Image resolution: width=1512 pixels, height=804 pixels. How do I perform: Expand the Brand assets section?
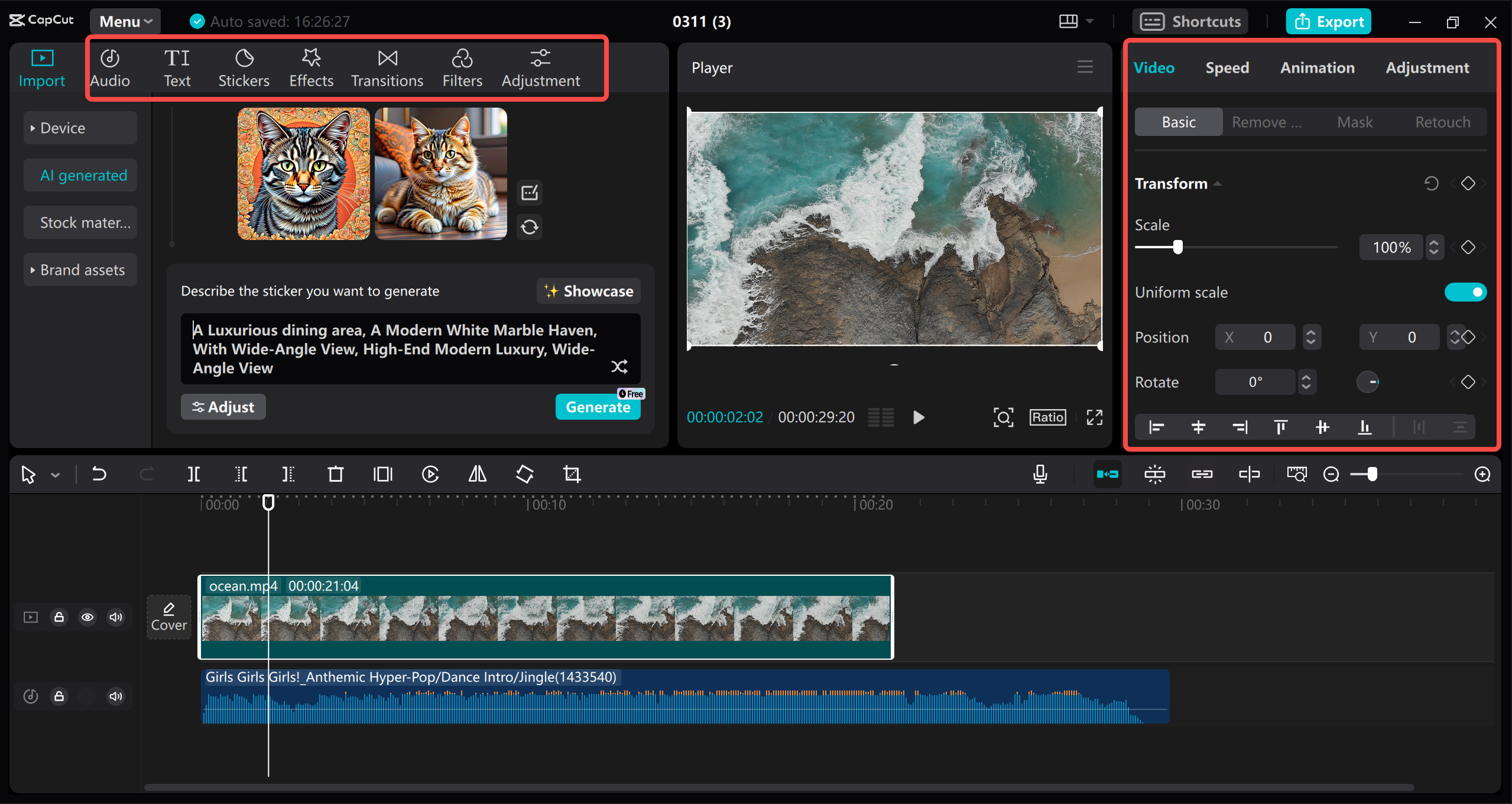80,270
